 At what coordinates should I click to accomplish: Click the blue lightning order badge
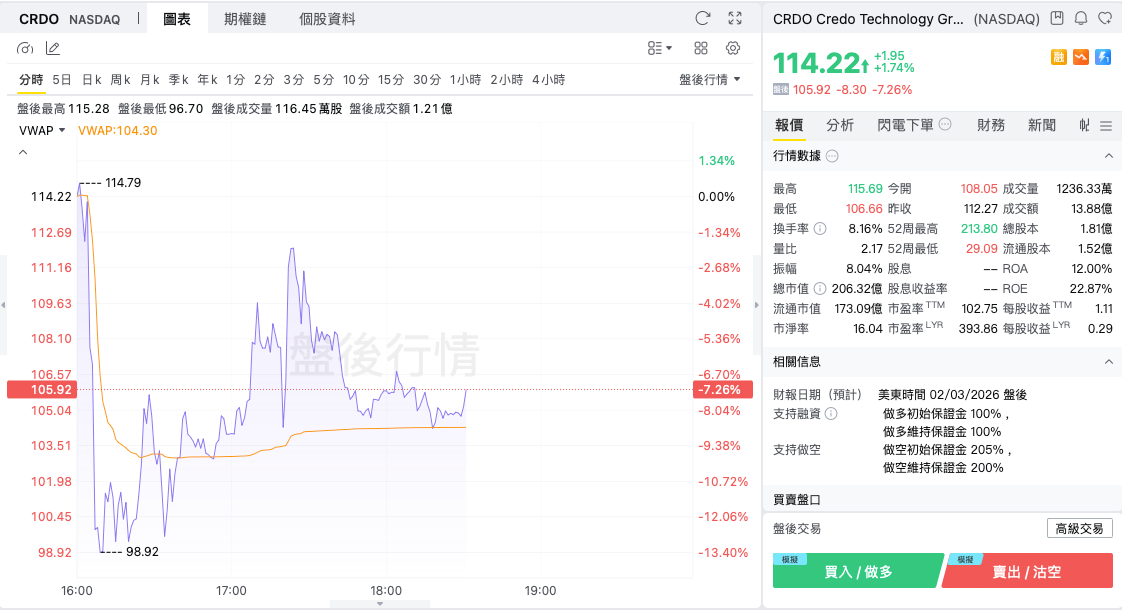coord(1103,57)
